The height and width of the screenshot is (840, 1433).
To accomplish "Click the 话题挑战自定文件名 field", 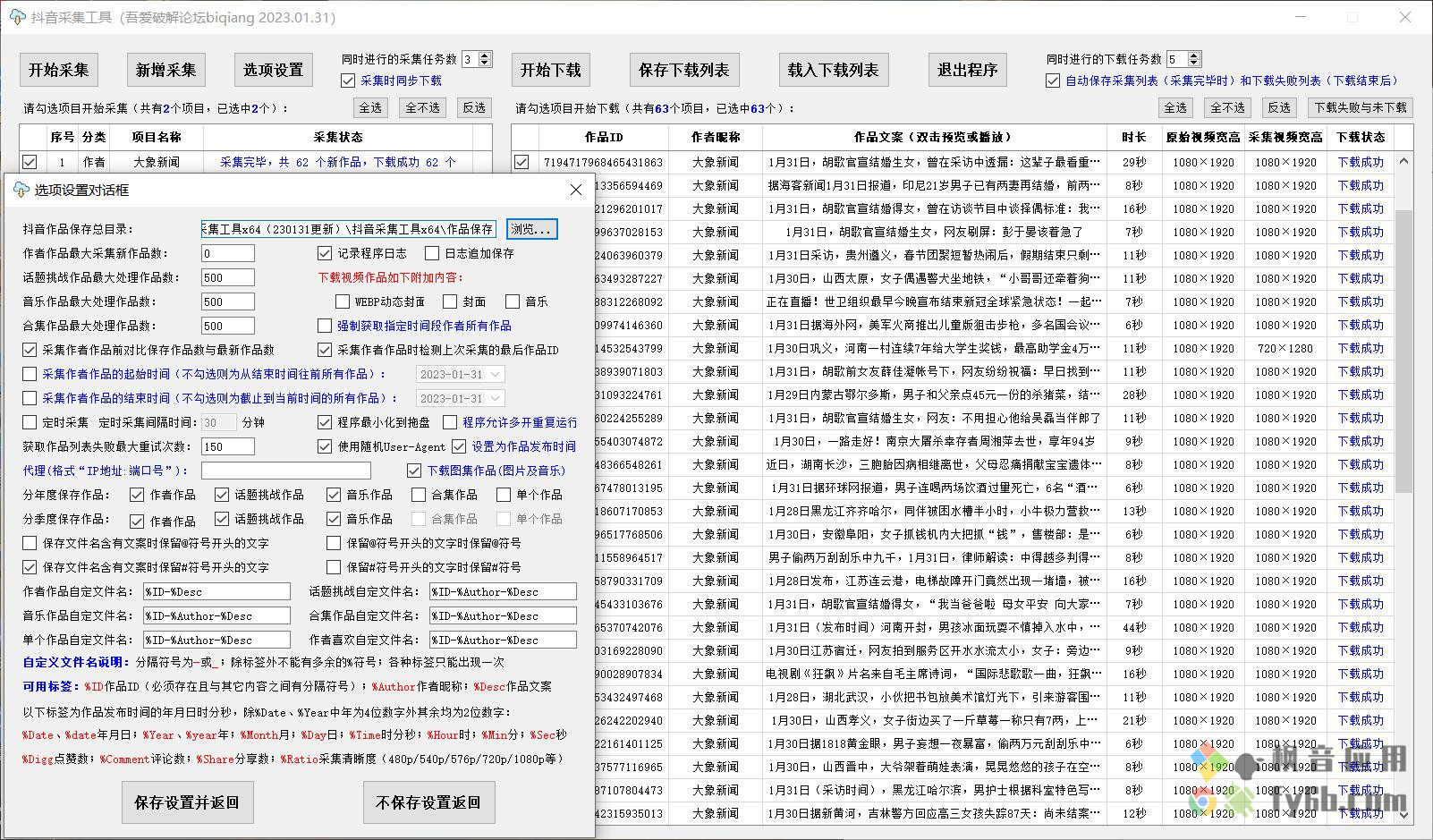I will pyautogui.click(x=503, y=591).
